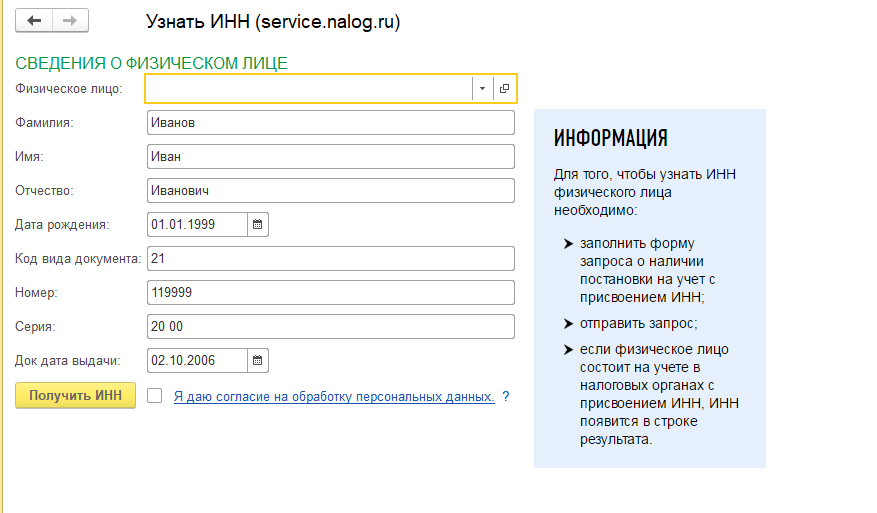Click the Док дата выдачи field
The width and height of the screenshot is (877, 513).
196,361
